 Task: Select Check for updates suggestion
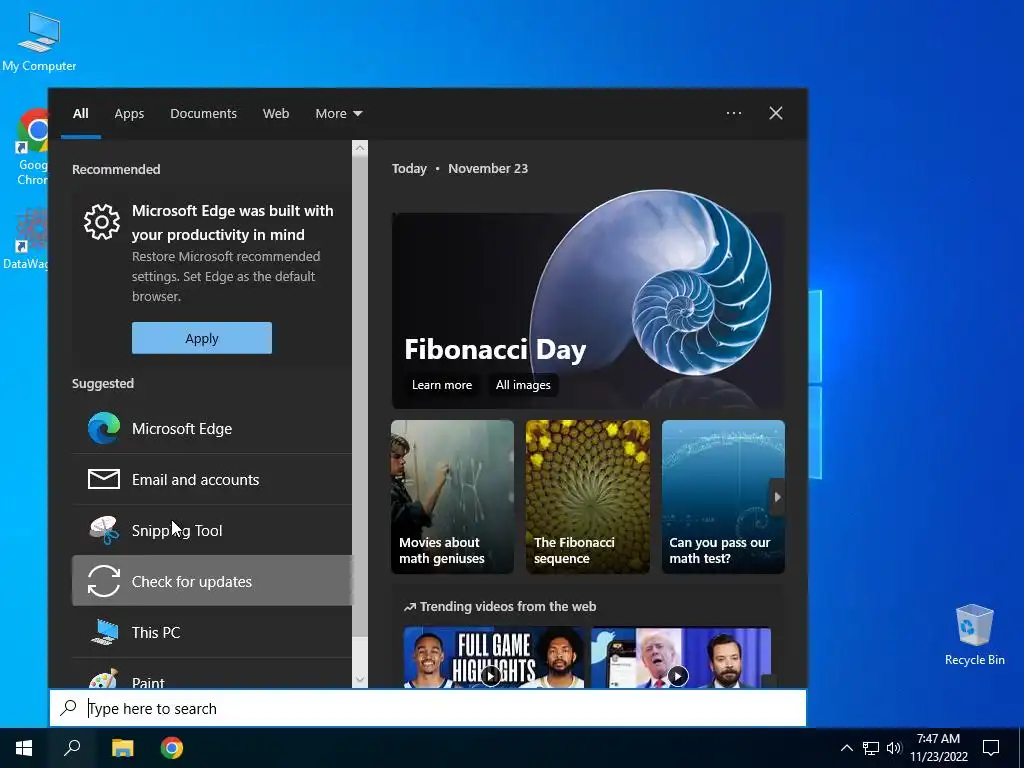(x=212, y=581)
